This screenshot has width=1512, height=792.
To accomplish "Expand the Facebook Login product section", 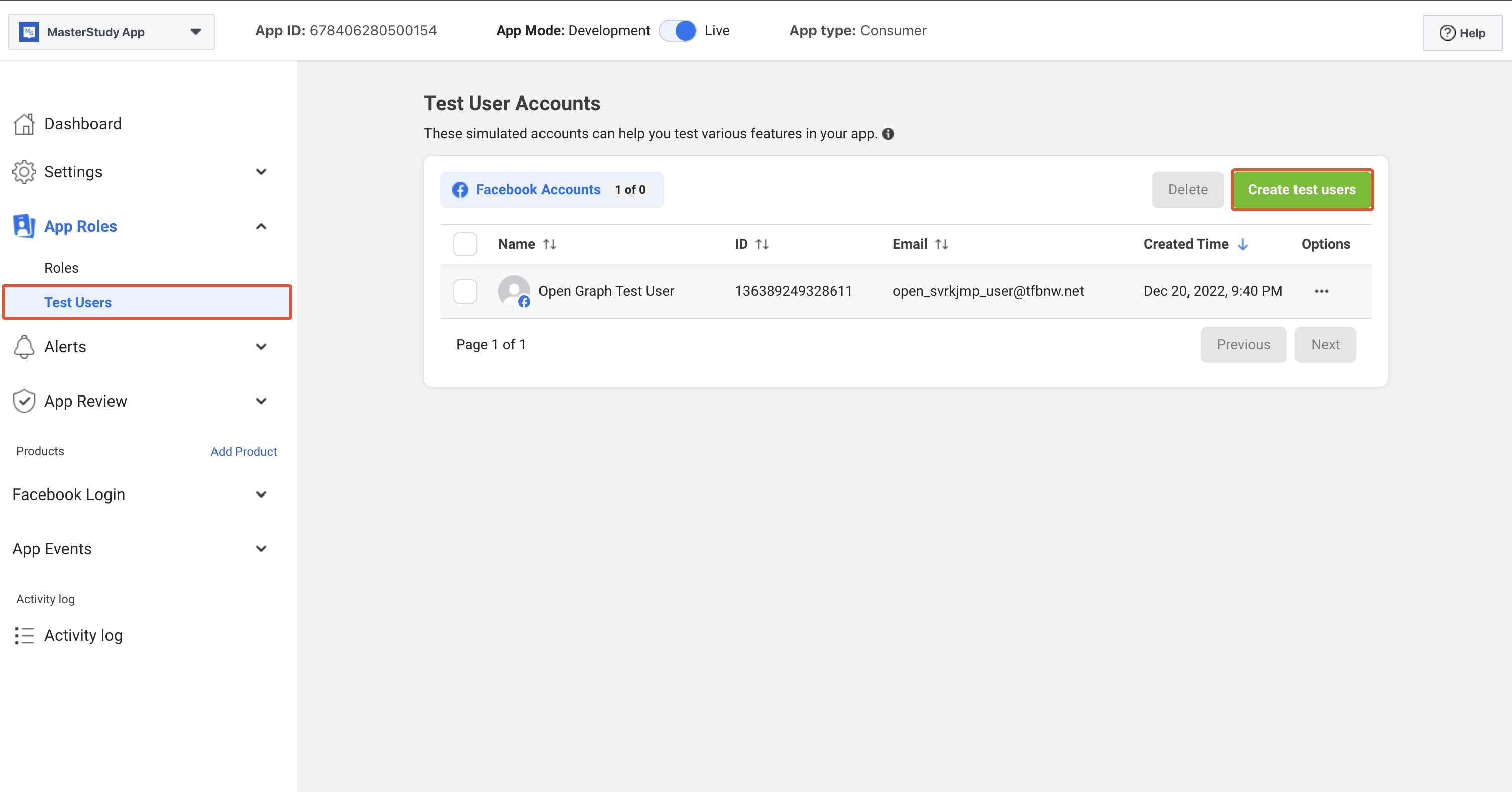I will click(x=261, y=494).
